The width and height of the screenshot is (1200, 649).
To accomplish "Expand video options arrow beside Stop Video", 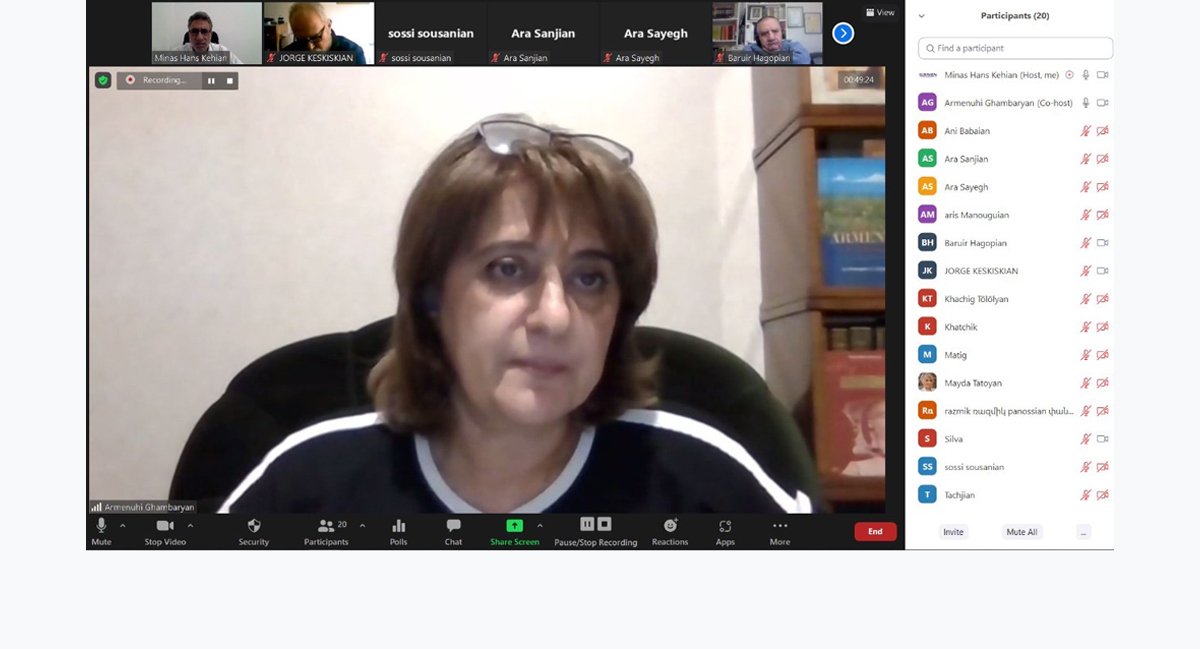I will 190,525.
